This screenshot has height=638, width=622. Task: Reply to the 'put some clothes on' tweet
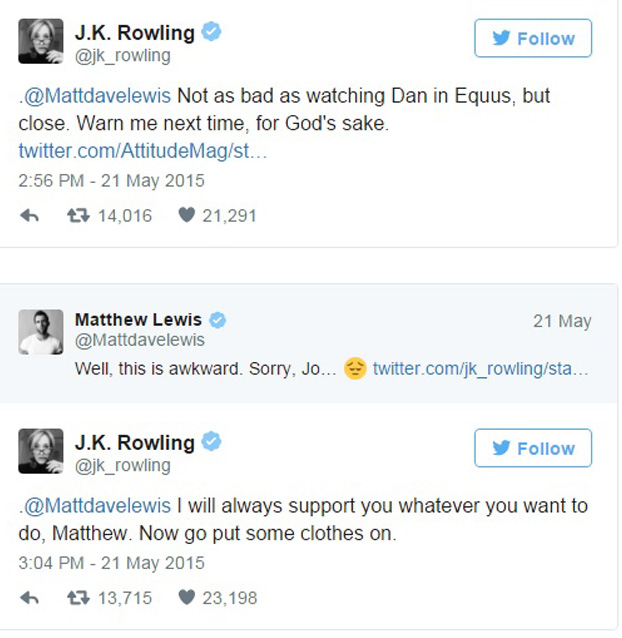pos(29,598)
